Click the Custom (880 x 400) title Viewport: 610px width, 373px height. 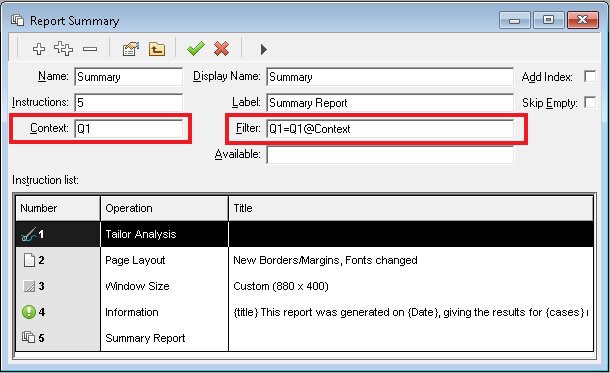coord(281,286)
